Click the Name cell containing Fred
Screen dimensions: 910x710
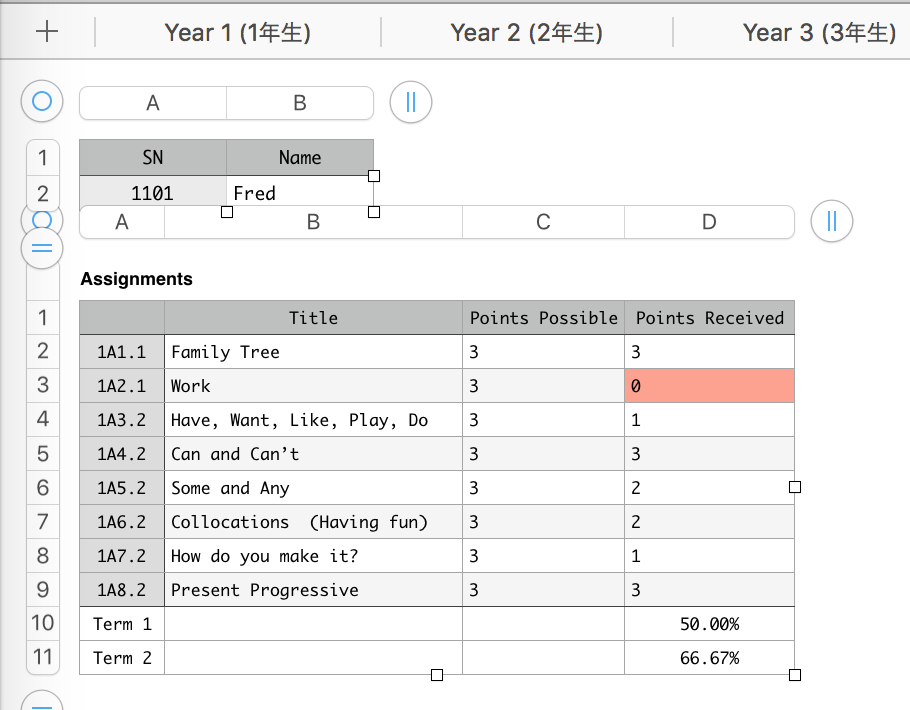click(300, 192)
